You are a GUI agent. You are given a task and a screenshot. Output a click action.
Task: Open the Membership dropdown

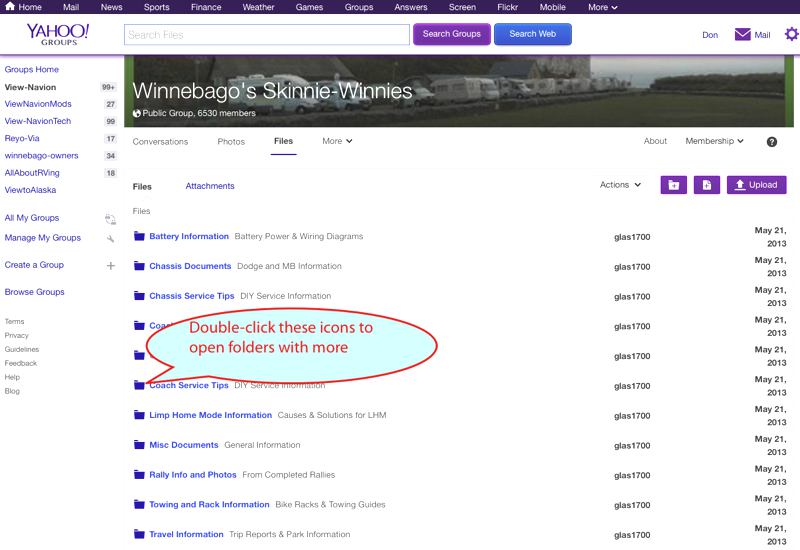(x=714, y=142)
